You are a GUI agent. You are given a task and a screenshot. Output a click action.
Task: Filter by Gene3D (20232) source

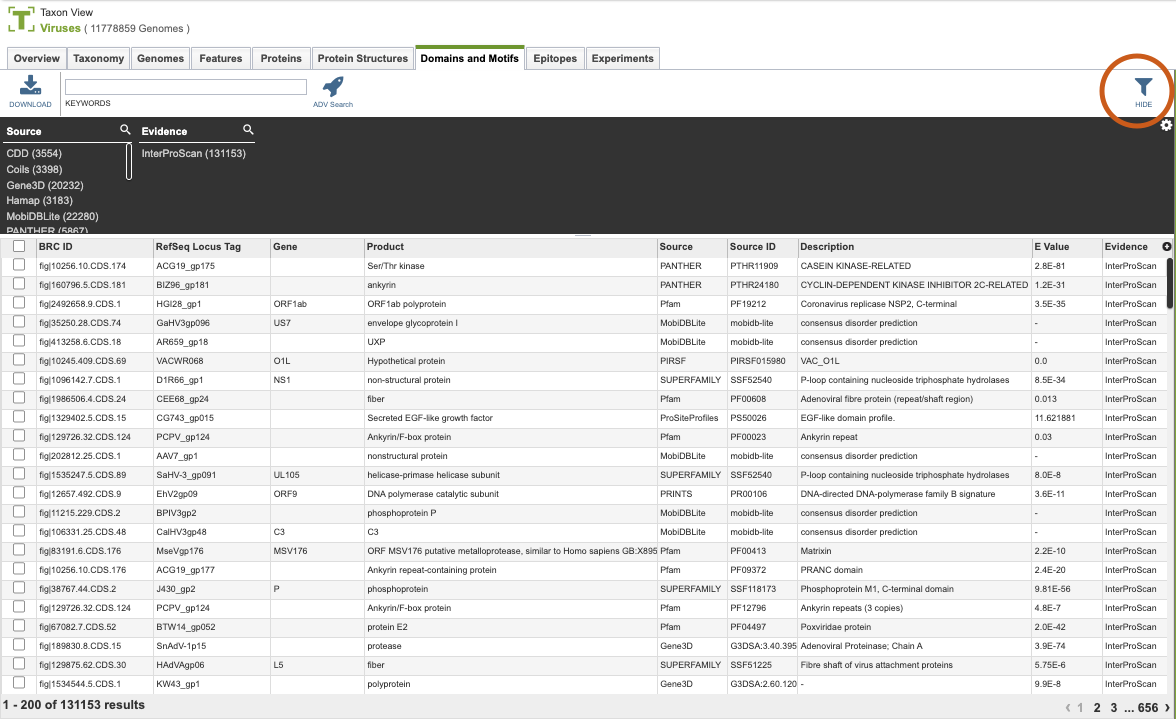[45, 185]
